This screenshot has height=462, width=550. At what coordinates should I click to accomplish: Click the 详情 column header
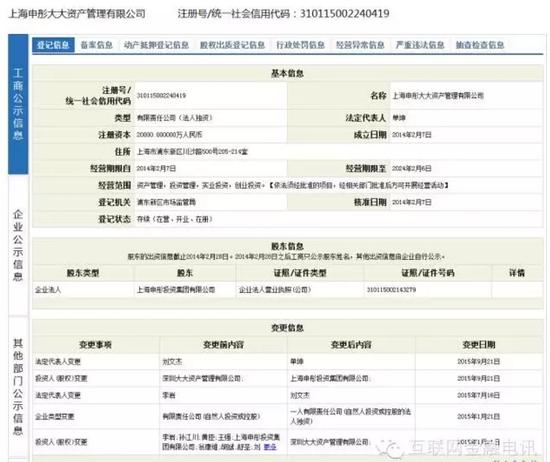517,273
